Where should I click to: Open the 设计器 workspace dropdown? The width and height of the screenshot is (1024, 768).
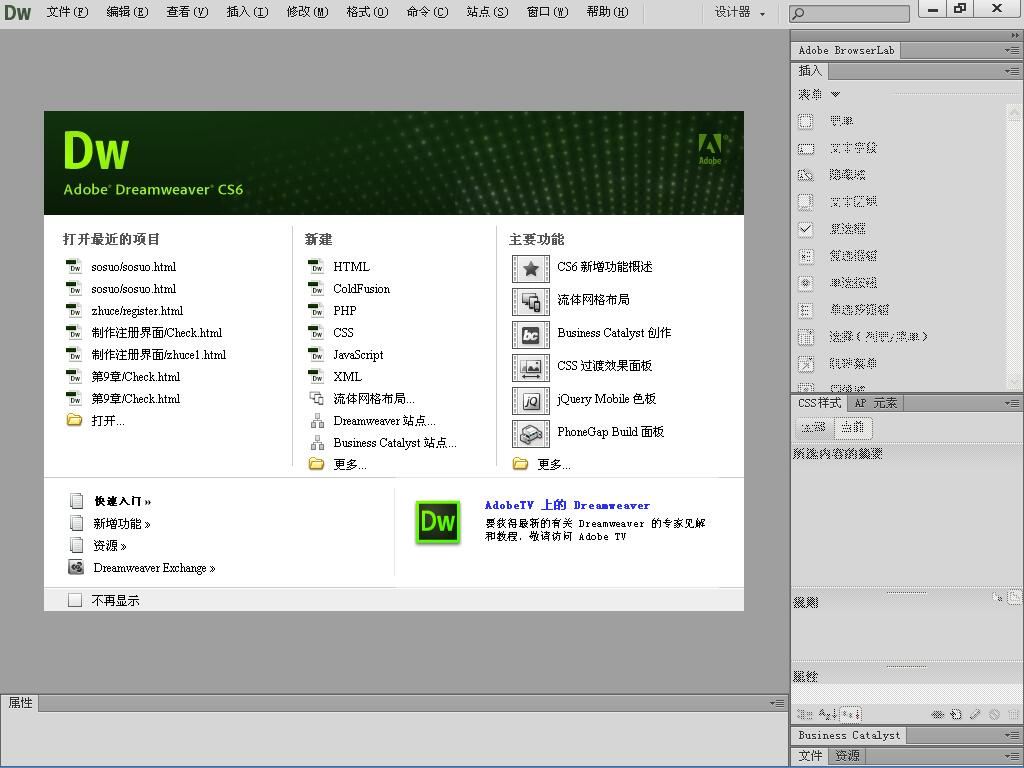[x=739, y=12]
